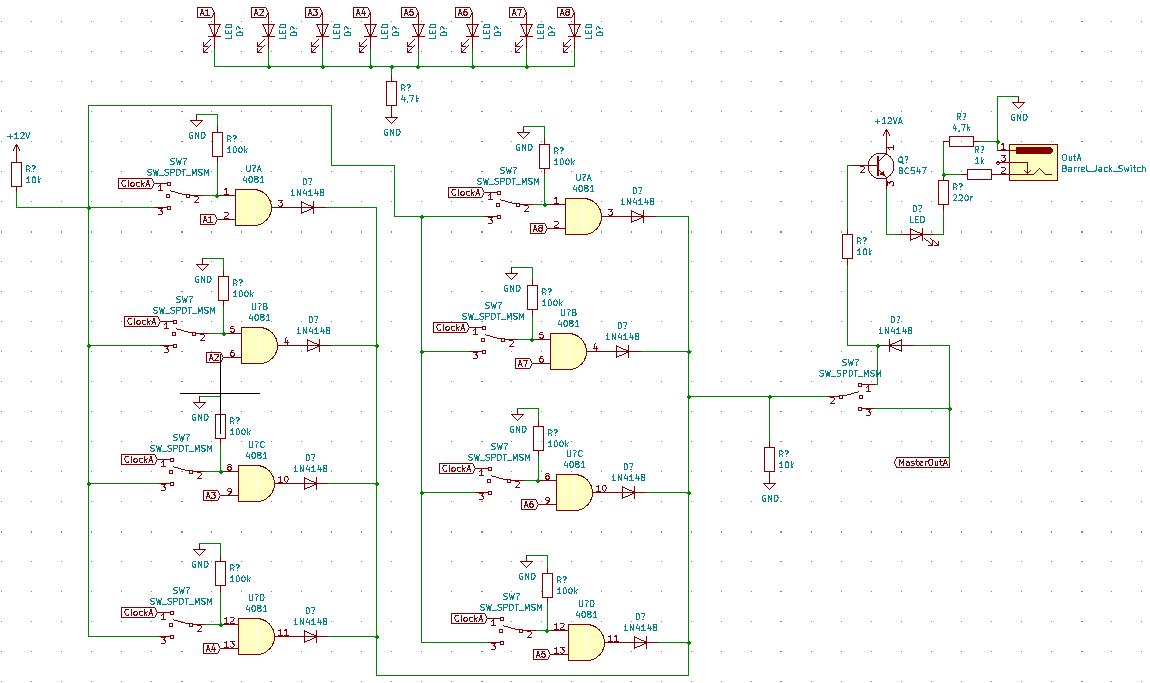This screenshot has width=1150, height=683.
Task: Select the 4.7k resistor above the 1k resistor
Action: [962, 141]
